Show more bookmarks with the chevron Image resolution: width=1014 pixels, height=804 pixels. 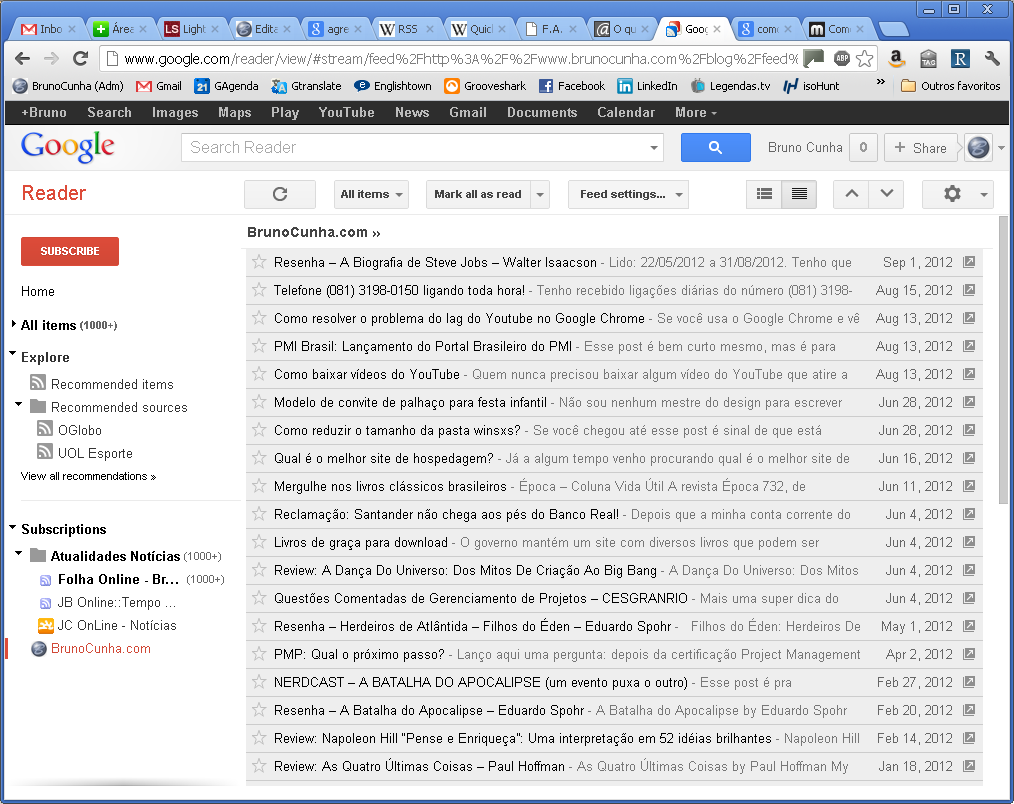pyautogui.click(x=880, y=82)
